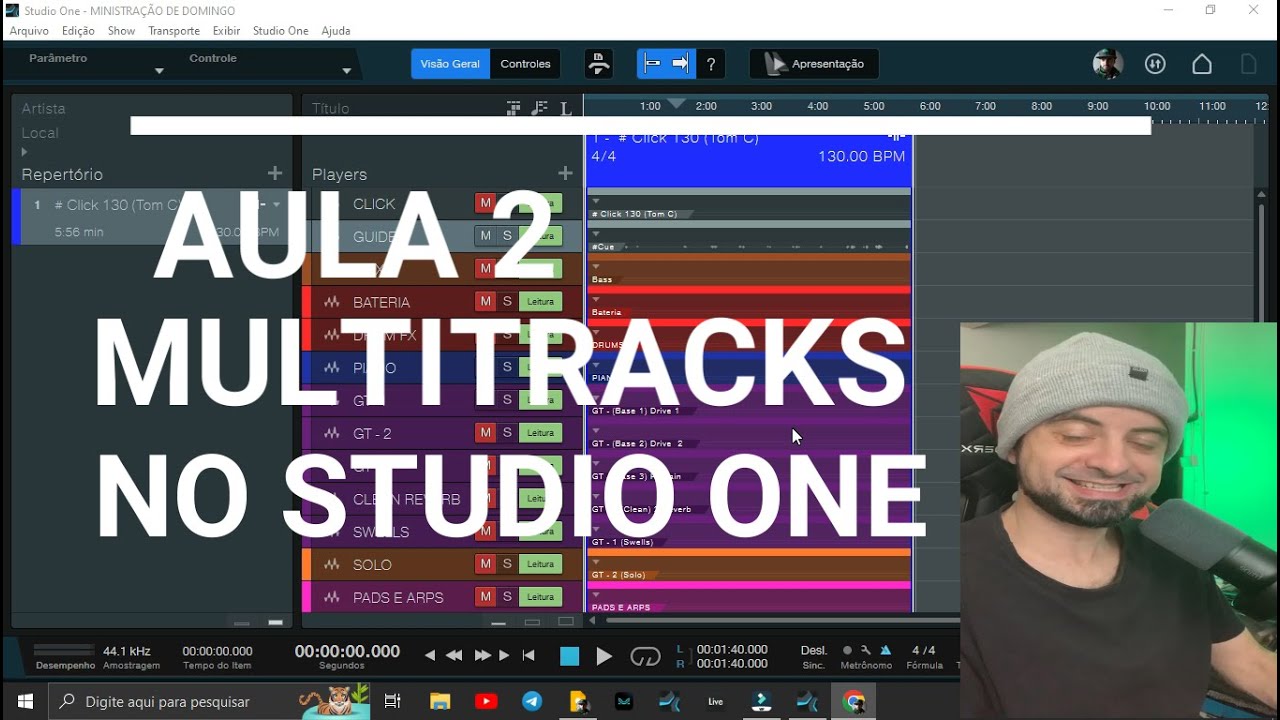This screenshot has width=1280, height=720.
Task: Click the grid view icon next to Título
Action: coord(514,108)
